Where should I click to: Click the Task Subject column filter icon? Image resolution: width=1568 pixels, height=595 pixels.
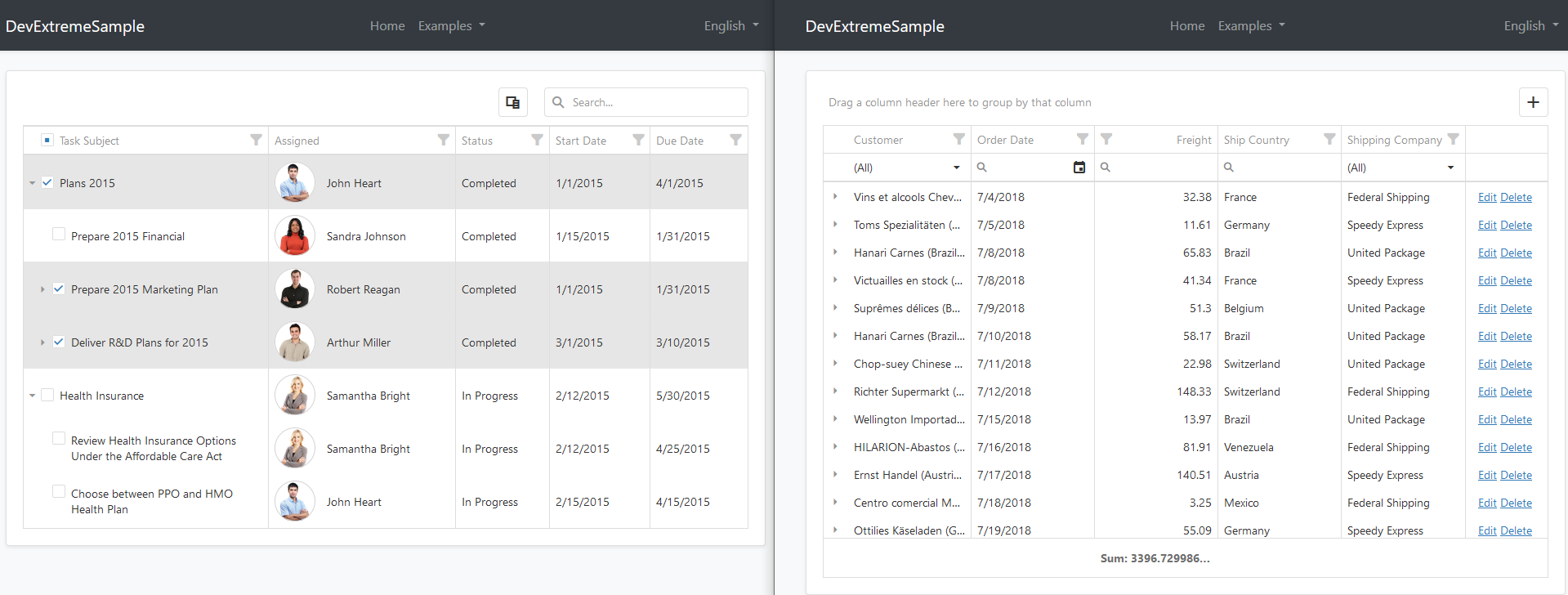pyautogui.click(x=256, y=140)
